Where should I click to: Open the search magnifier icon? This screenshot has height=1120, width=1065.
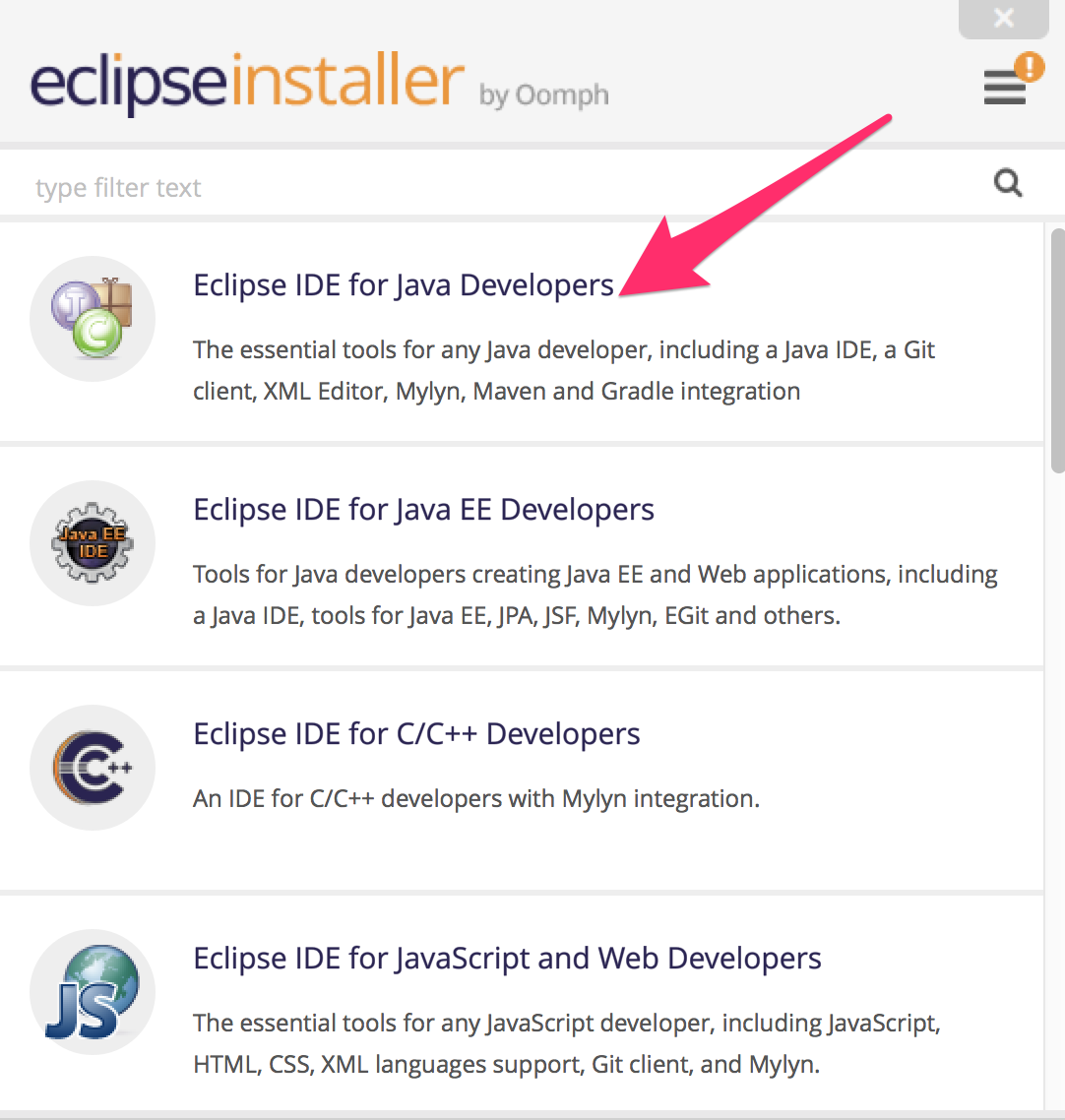[x=1007, y=183]
